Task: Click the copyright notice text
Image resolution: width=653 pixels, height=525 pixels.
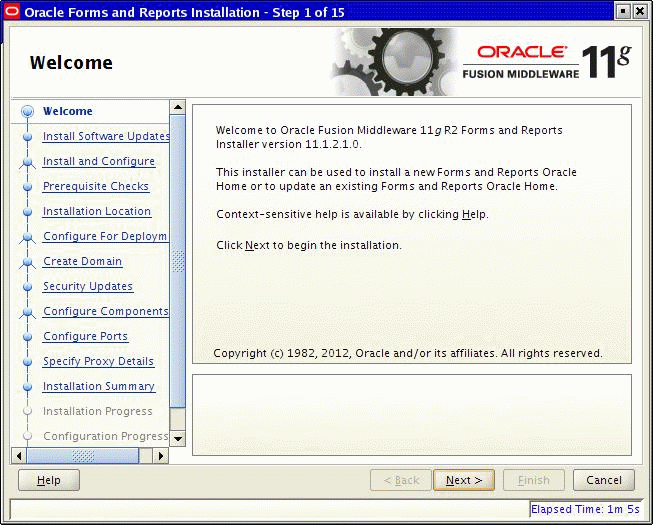Action: [408, 353]
